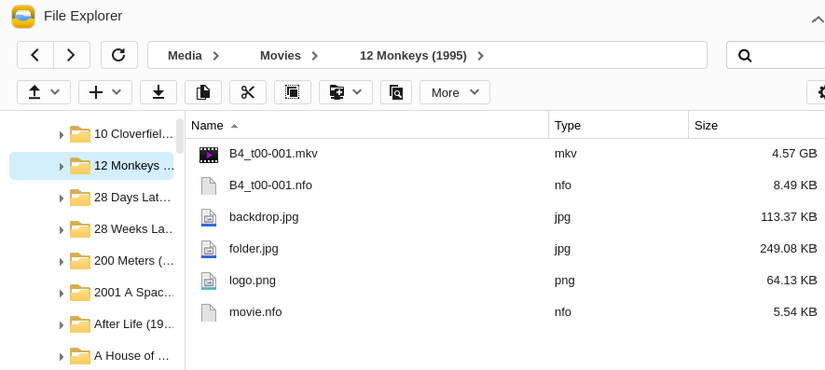Expand chevron after 12 Monkeys breadcrumb

click(480, 56)
